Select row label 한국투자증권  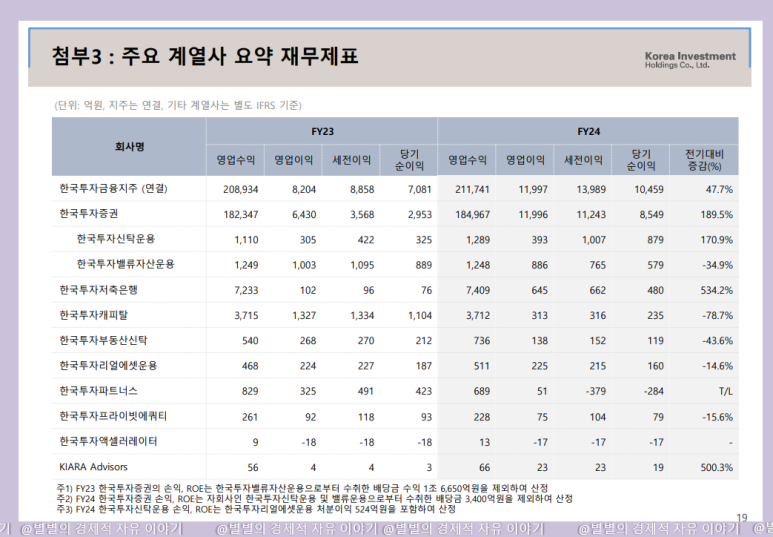pyautogui.click(x=89, y=214)
